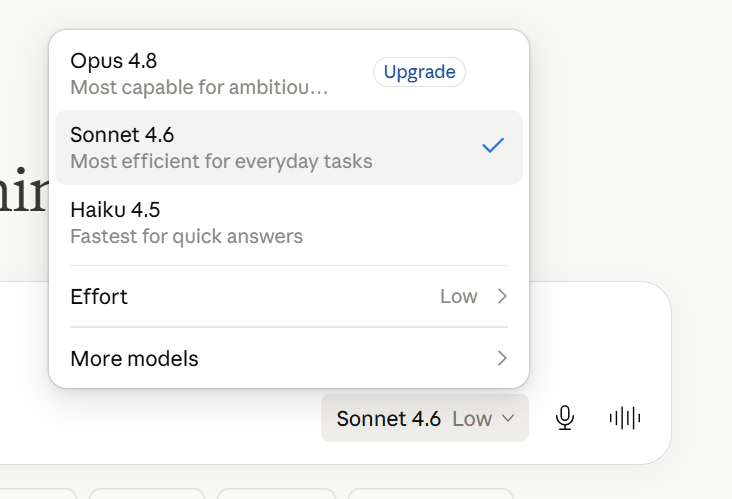Collapse the Sonnet 4.6 Low model selector
The height and width of the screenshot is (499, 732).
[x=425, y=418]
